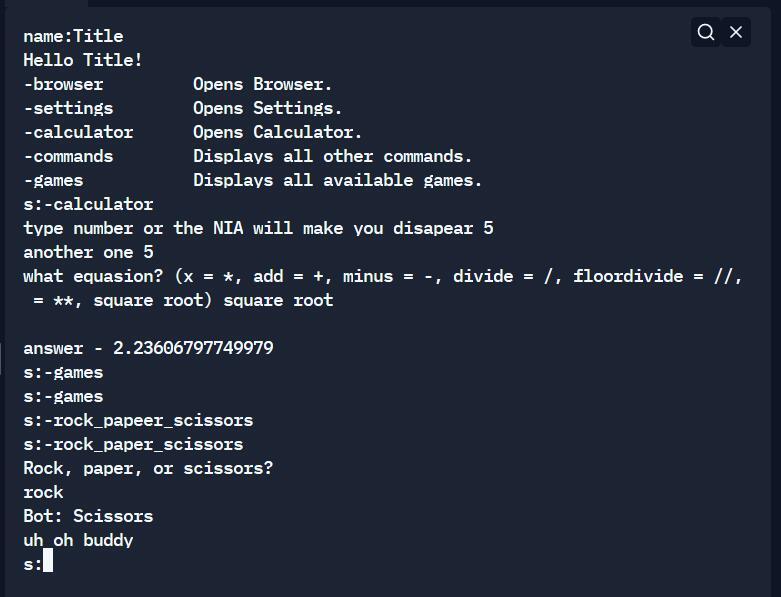Click the 'Hello Title!' greeting line

point(83,60)
